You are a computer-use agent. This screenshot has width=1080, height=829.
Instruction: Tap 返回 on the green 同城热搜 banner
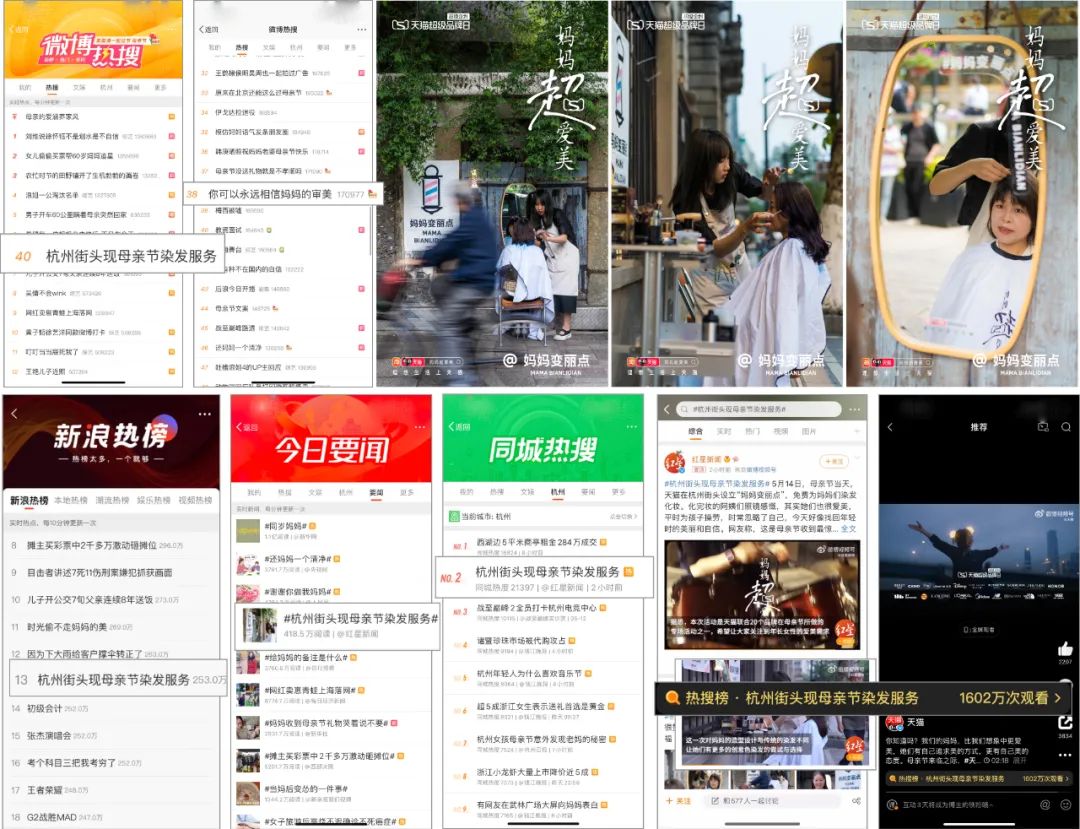click(459, 427)
